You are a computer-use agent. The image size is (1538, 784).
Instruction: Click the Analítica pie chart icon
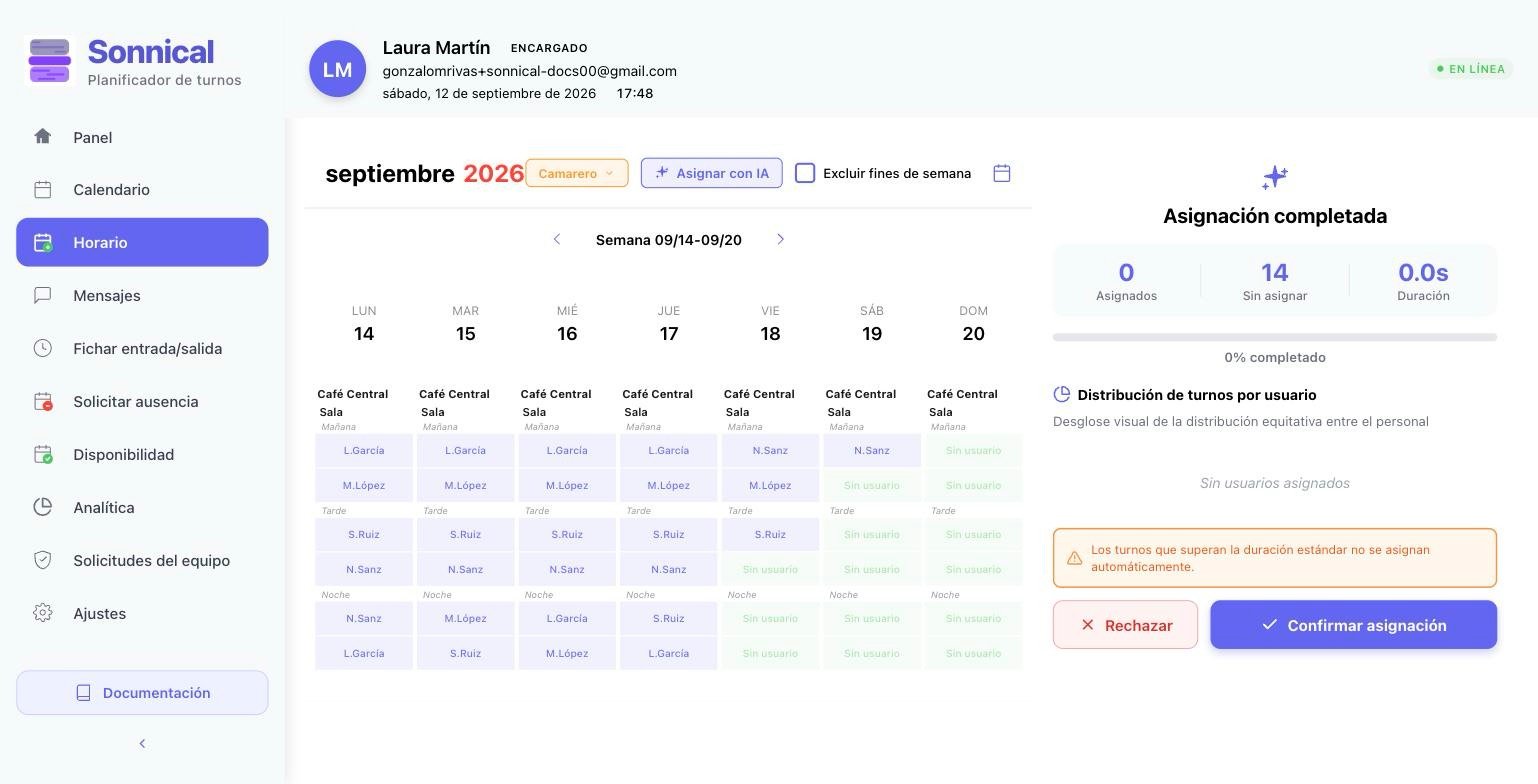pyautogui.click(x=42, y=507)
